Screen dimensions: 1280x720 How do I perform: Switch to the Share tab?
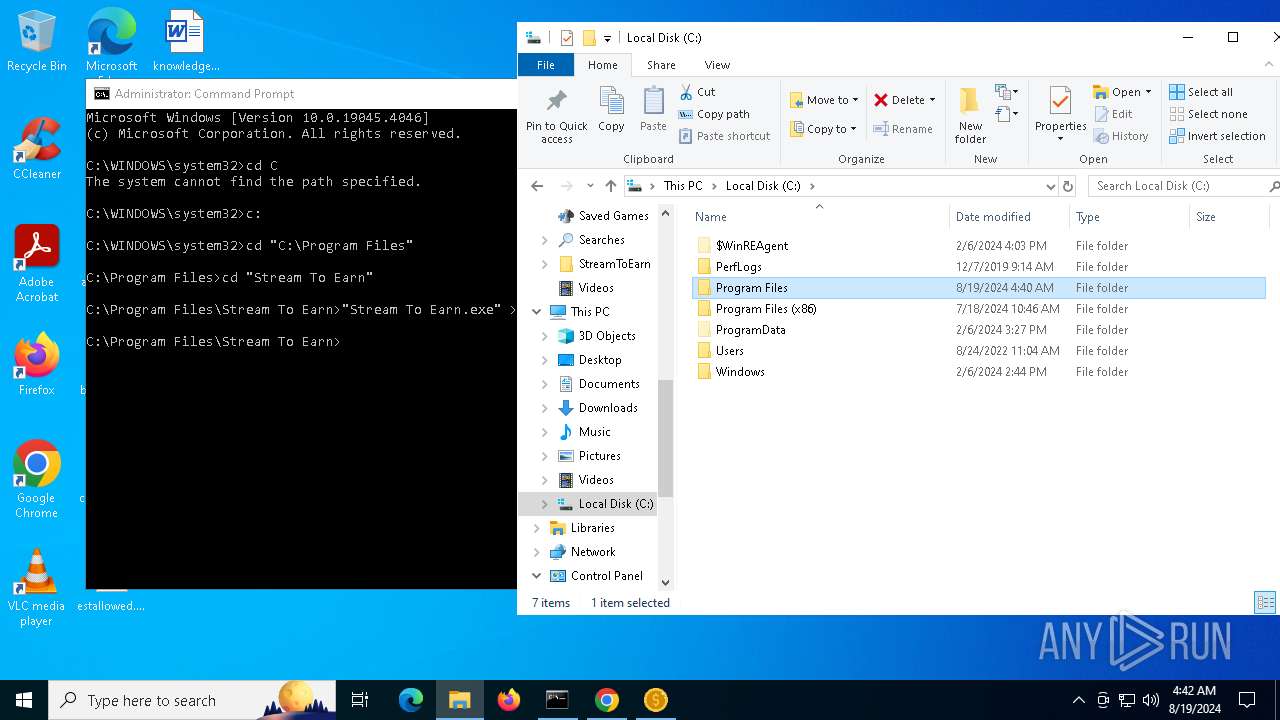click(661, 65)
